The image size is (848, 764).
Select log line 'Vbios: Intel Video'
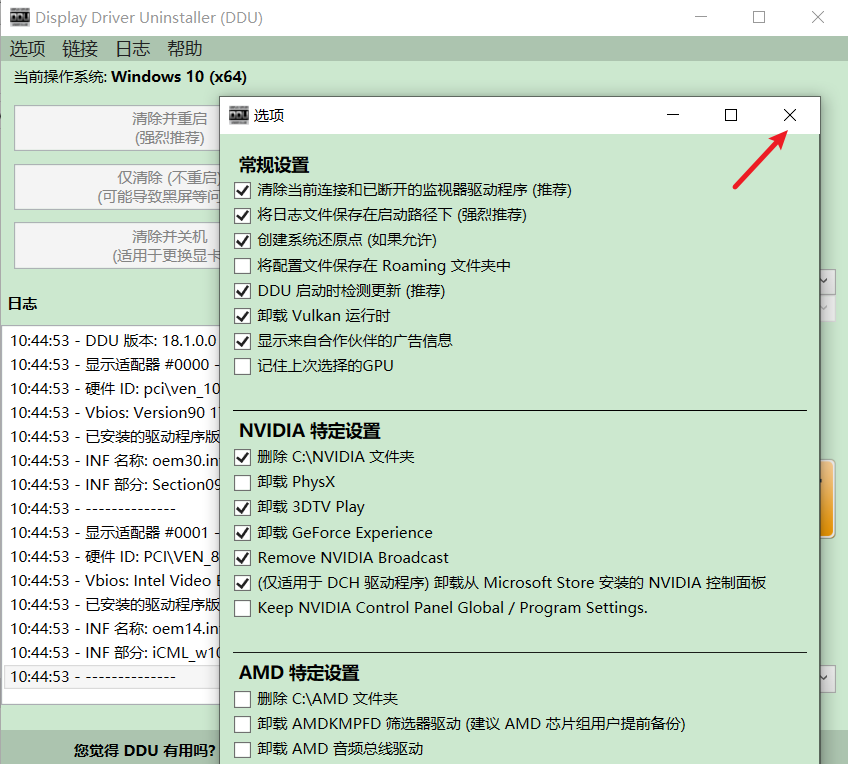point(112,581)
